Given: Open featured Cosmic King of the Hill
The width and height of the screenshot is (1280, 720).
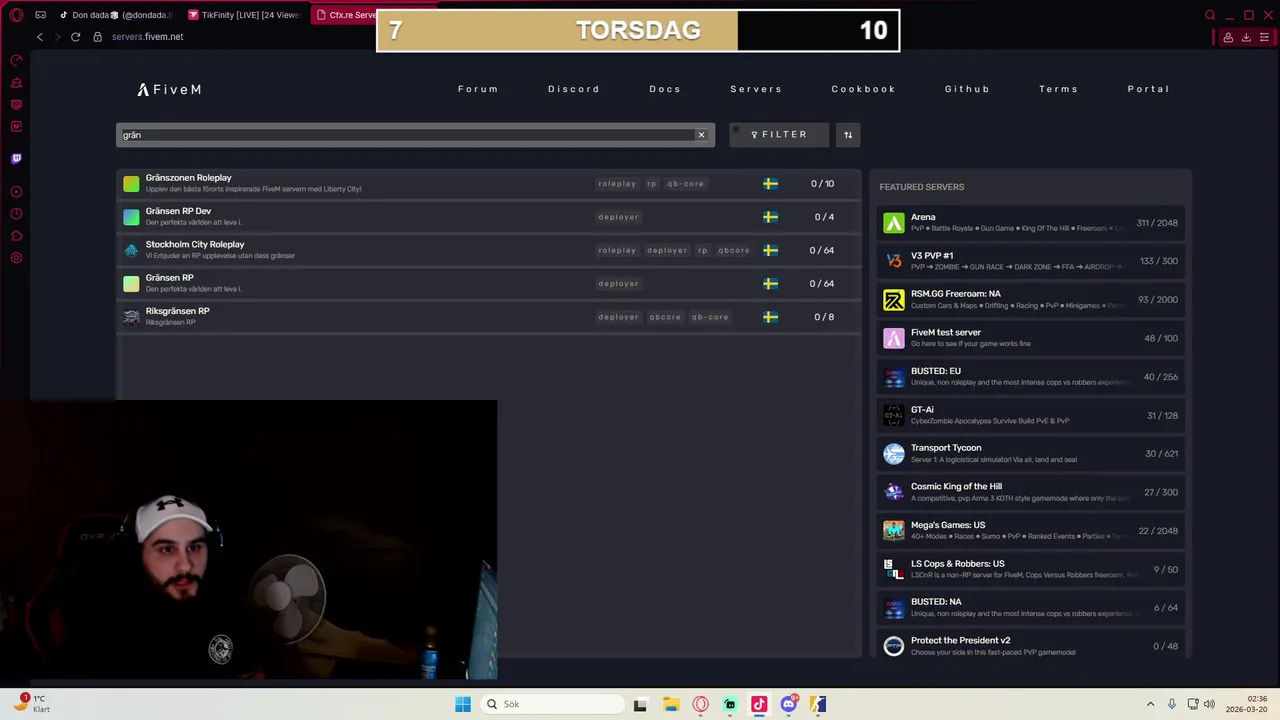Looking at the screenshot, I should pos(1031,492).
